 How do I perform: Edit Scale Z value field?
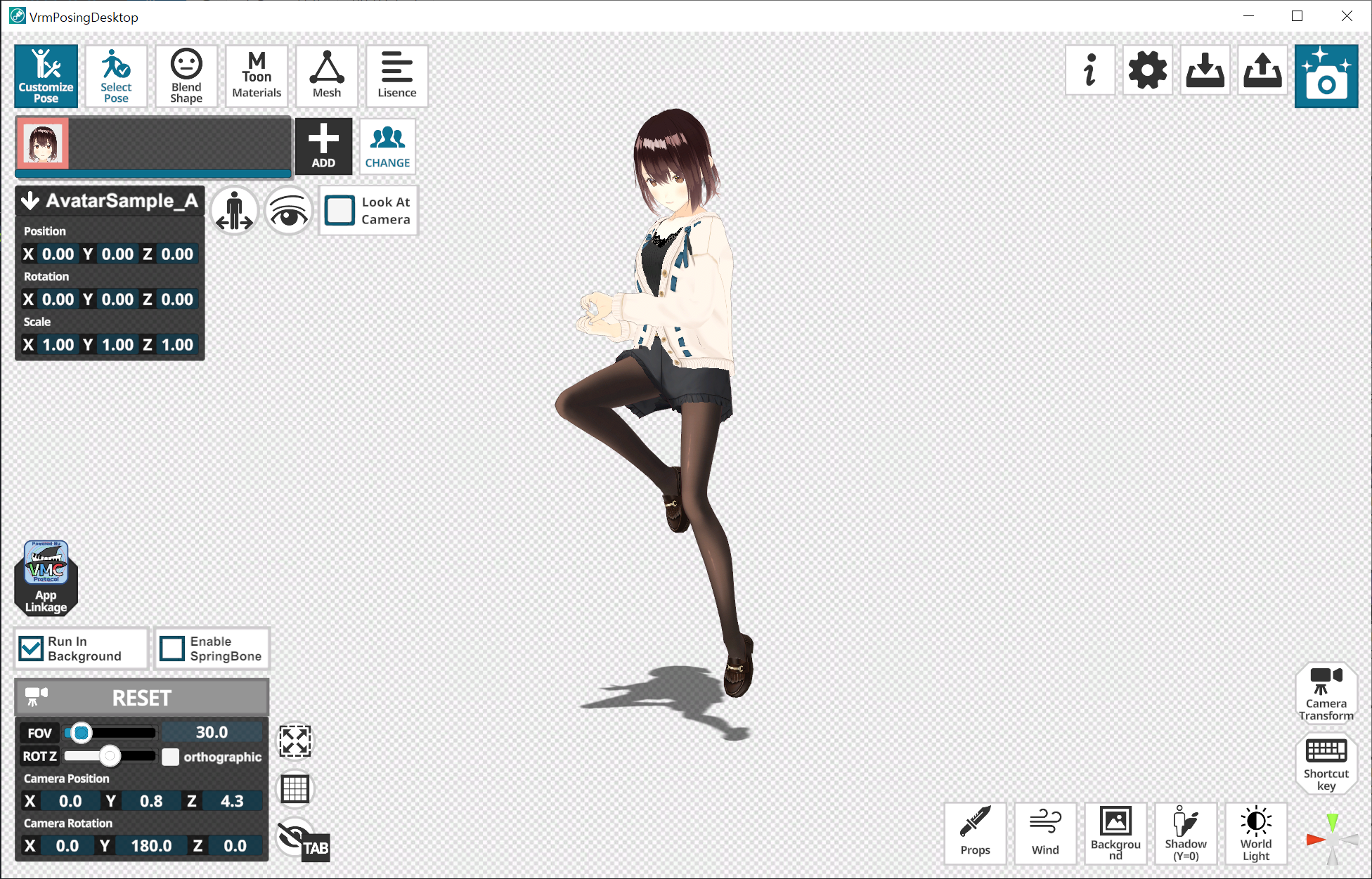pos(177,345)
